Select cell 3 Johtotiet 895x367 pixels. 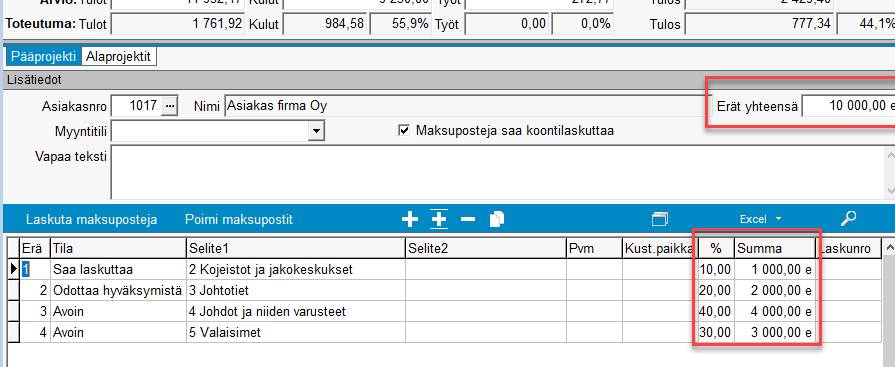coord(296,291)
